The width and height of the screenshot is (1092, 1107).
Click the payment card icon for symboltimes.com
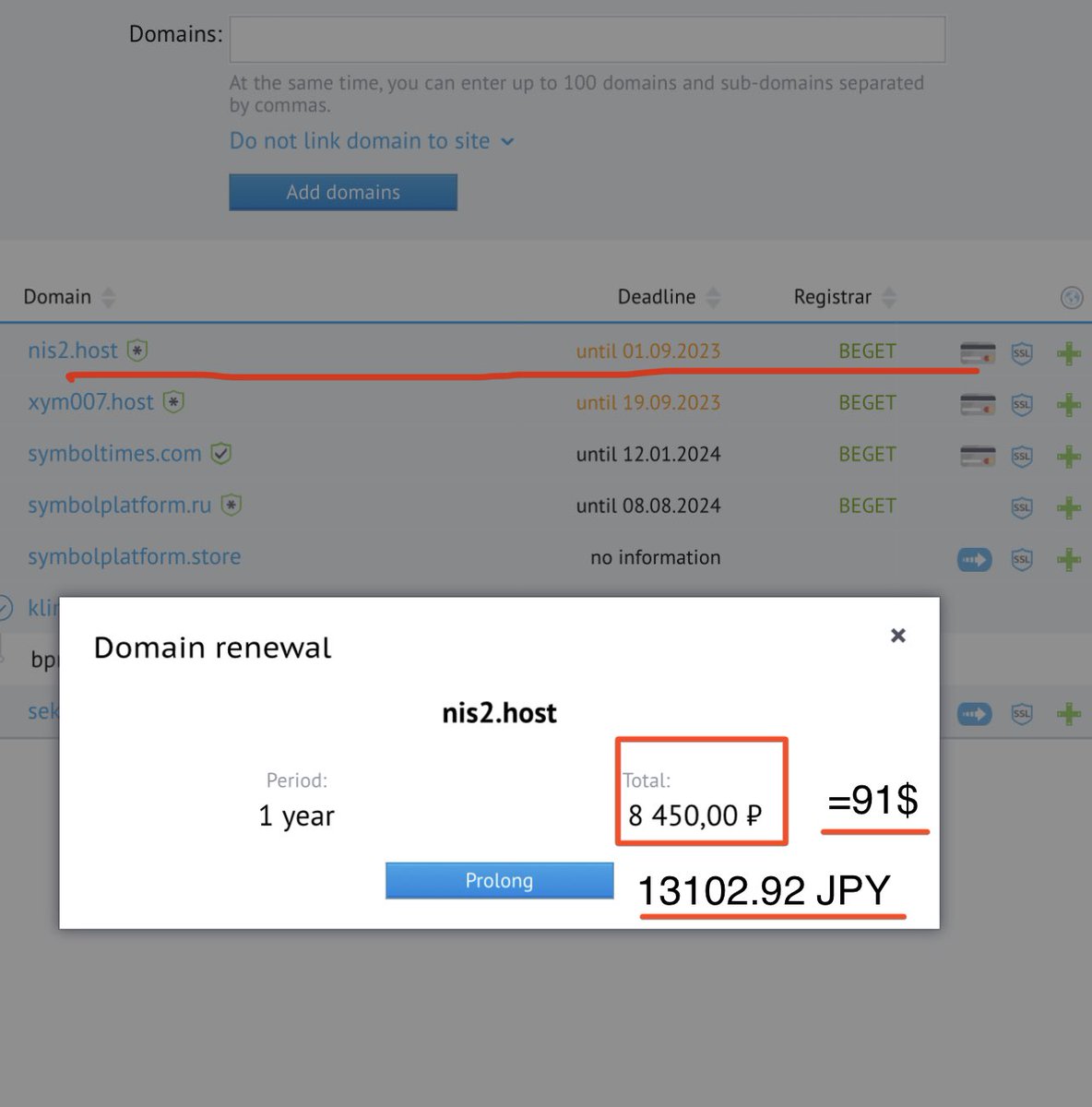point(978,456)
